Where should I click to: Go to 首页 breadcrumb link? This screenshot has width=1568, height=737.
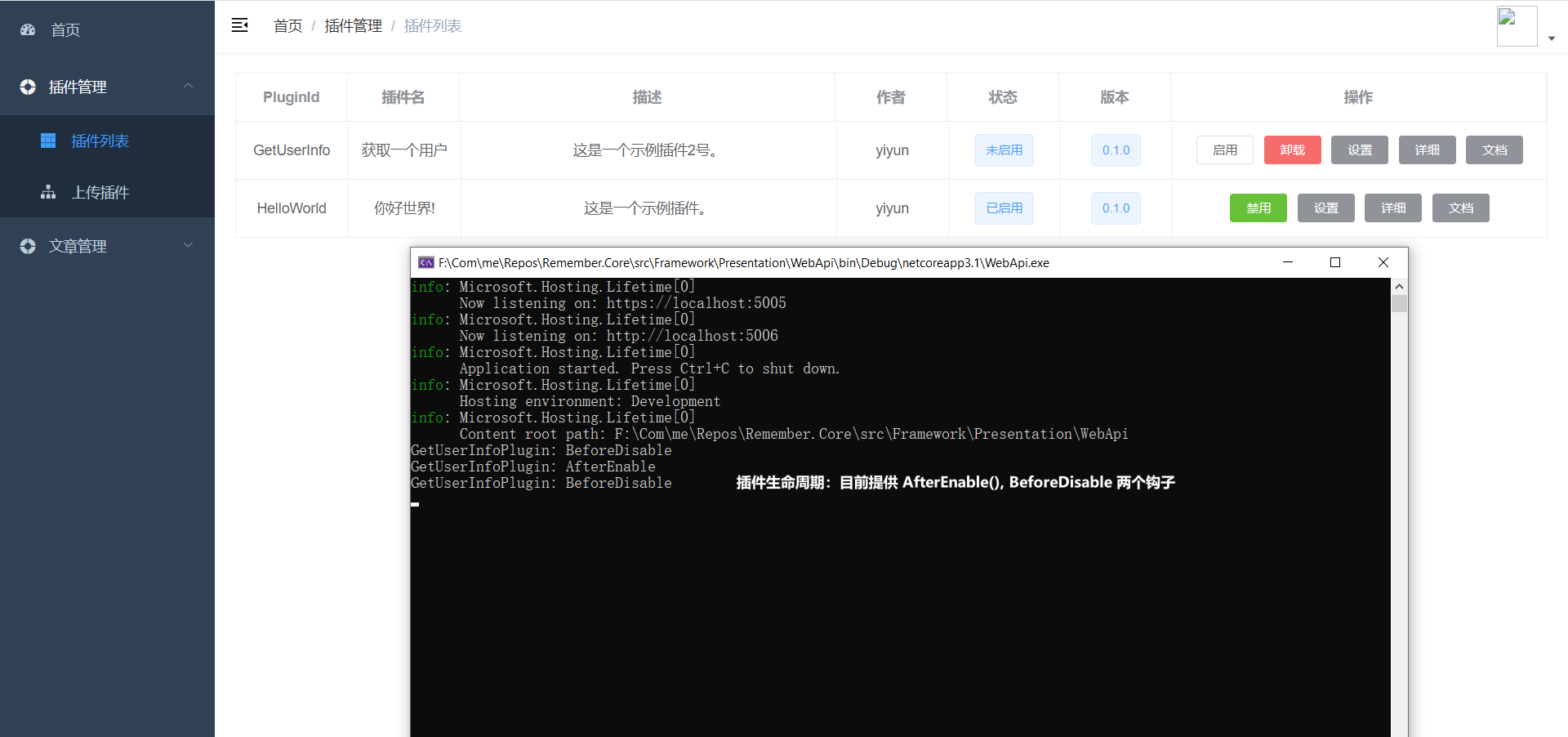tap(287, 26)
